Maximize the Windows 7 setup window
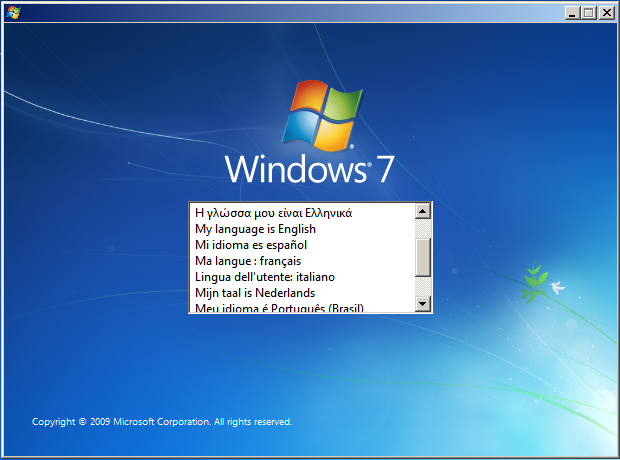Viewport: 620px width, 460px height. pos(589,13)
